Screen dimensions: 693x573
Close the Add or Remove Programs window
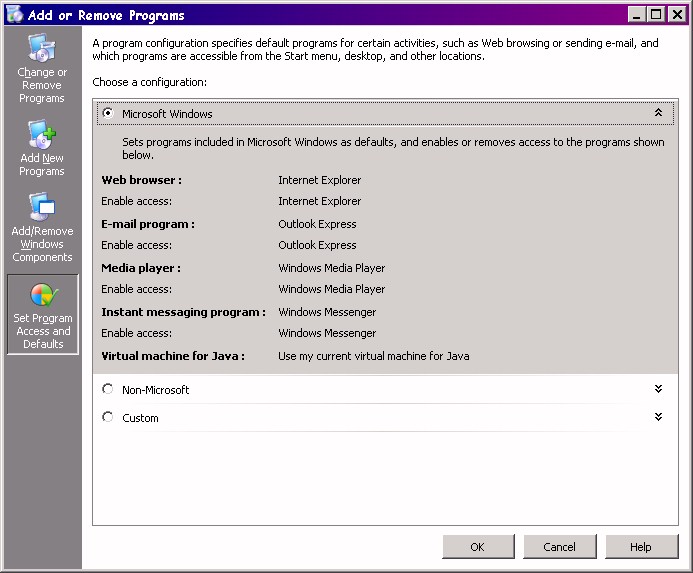click(677, 15)
